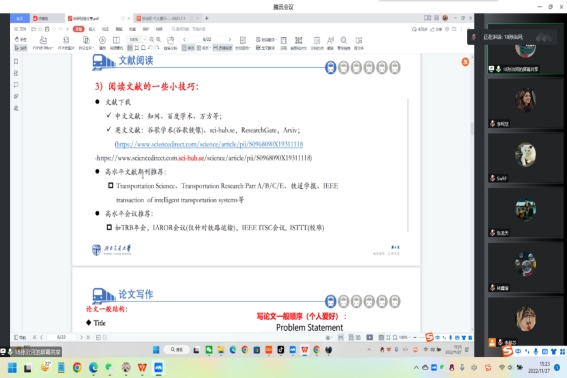
Task: Click the zoom out magnifier in PDF toolbar
Action: [x=152, y=39]
